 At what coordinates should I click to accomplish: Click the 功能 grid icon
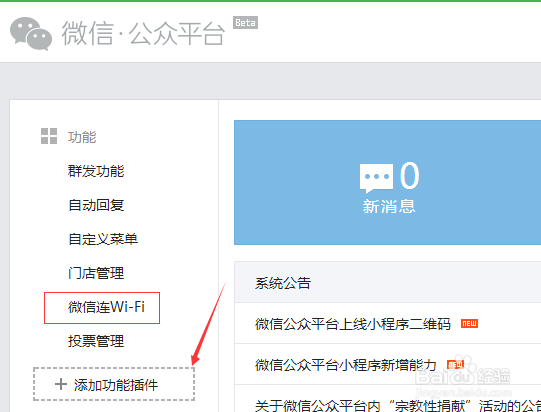49,136
